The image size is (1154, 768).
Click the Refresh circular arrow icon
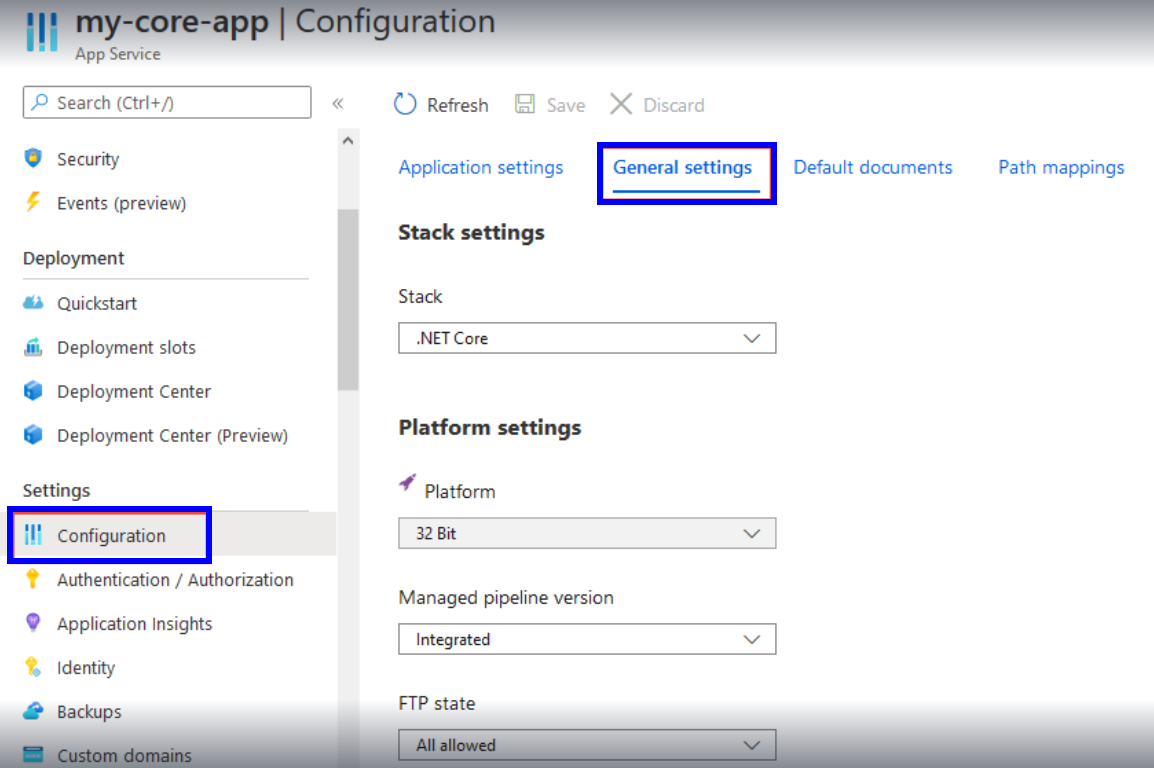pyautogui.click(x=405, y=104)
